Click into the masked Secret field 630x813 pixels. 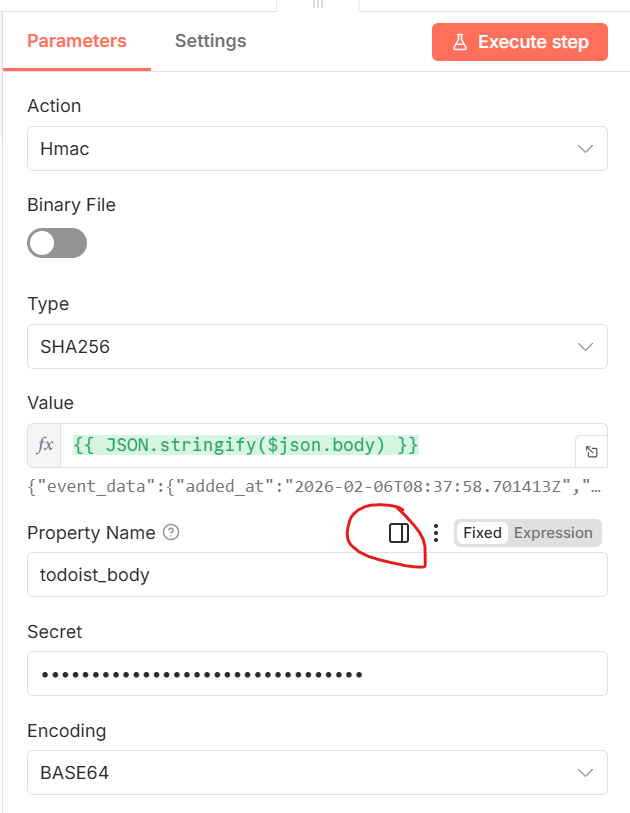(x=317, y=674)
